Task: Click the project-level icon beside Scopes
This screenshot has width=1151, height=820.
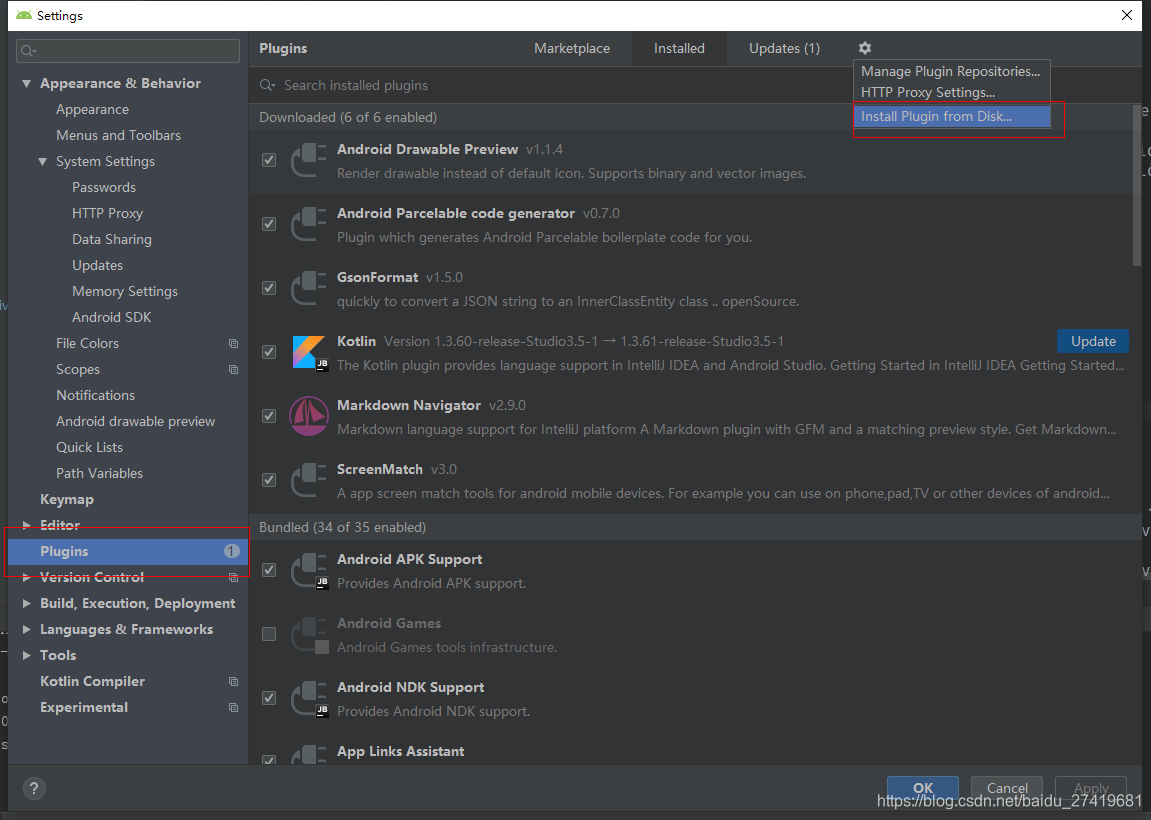Action: (x=233, y=369)
